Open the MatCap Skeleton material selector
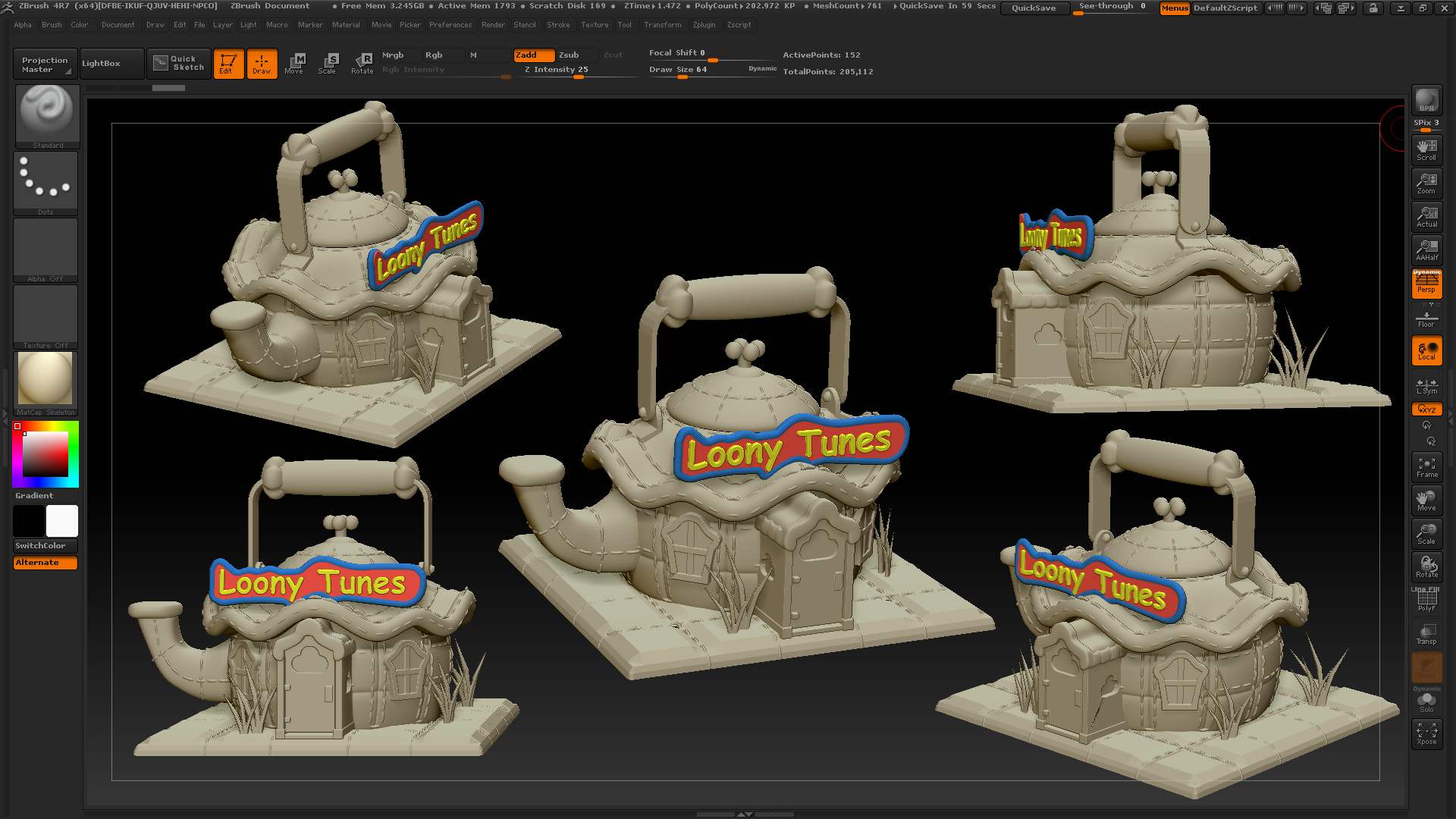The image size is (1456, 819). tap(45, 384)
